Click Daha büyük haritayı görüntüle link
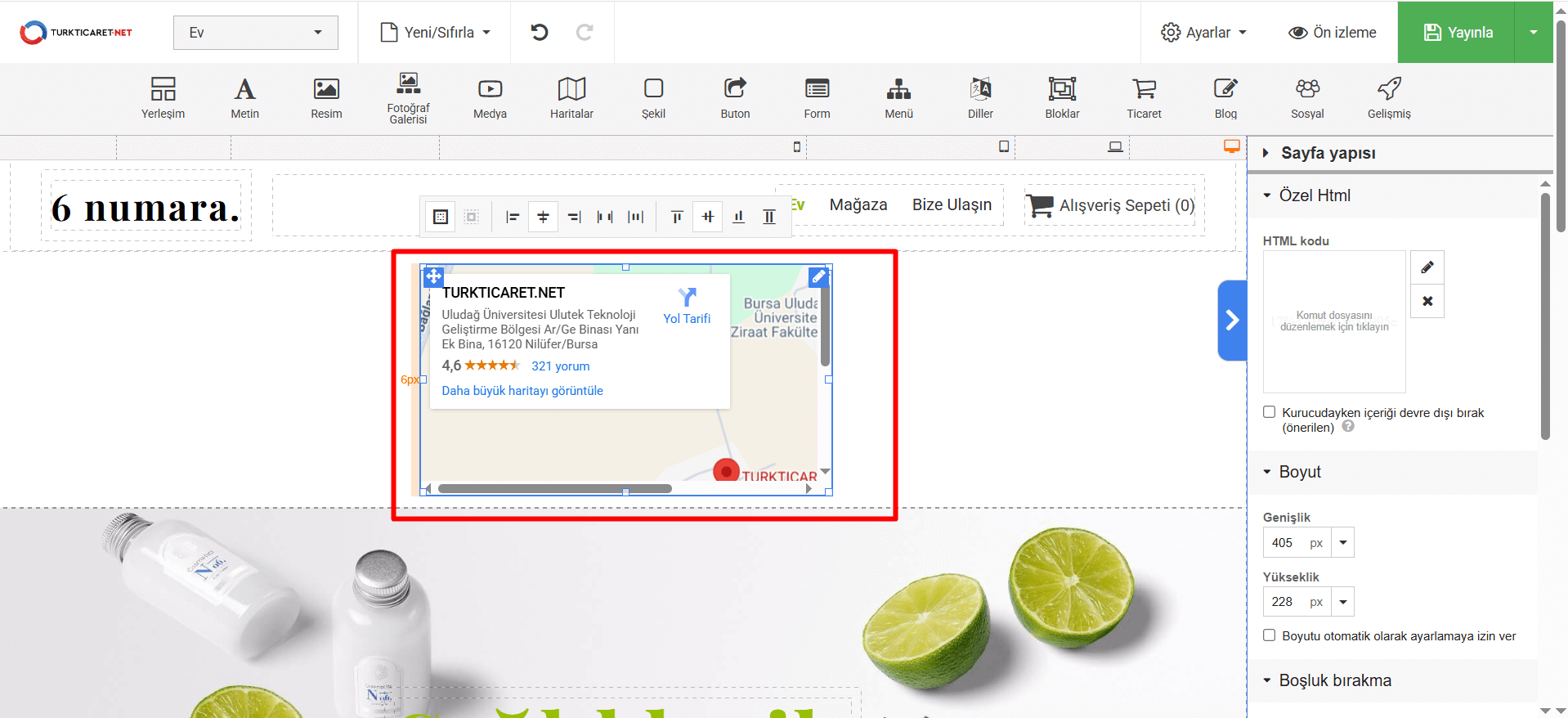 522,391
